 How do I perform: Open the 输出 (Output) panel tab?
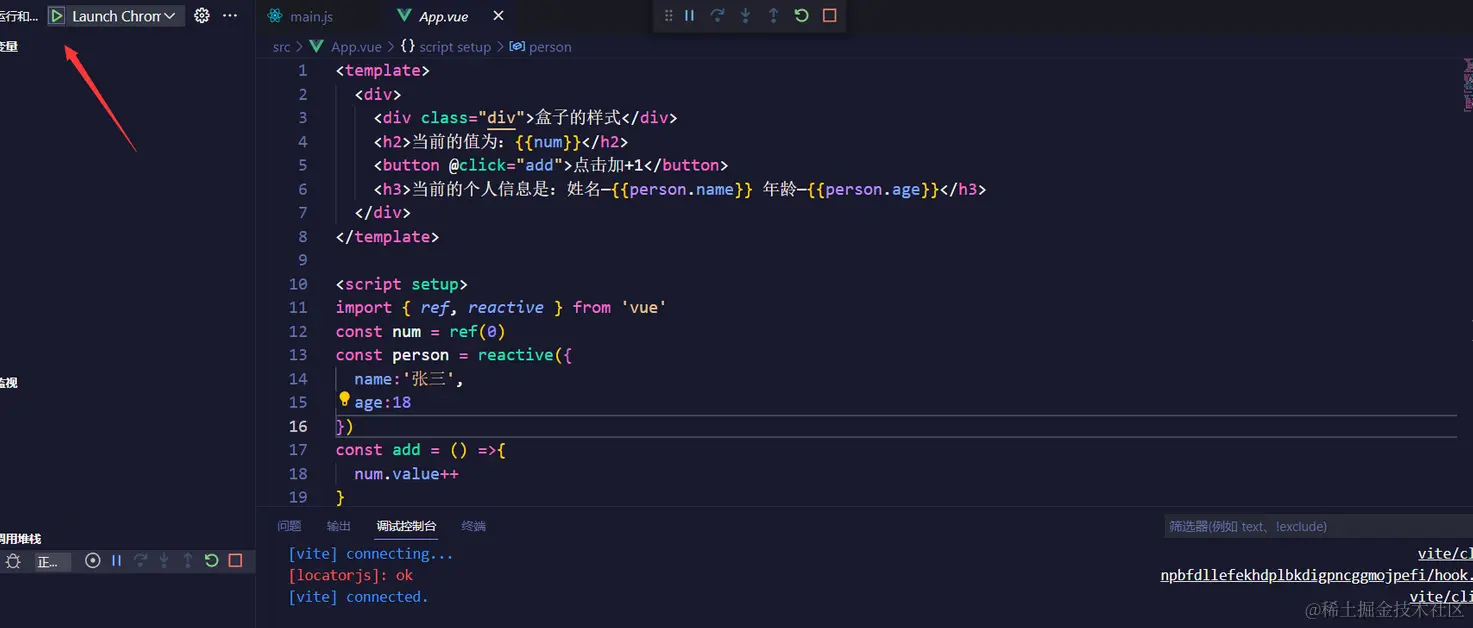[339, 526]
